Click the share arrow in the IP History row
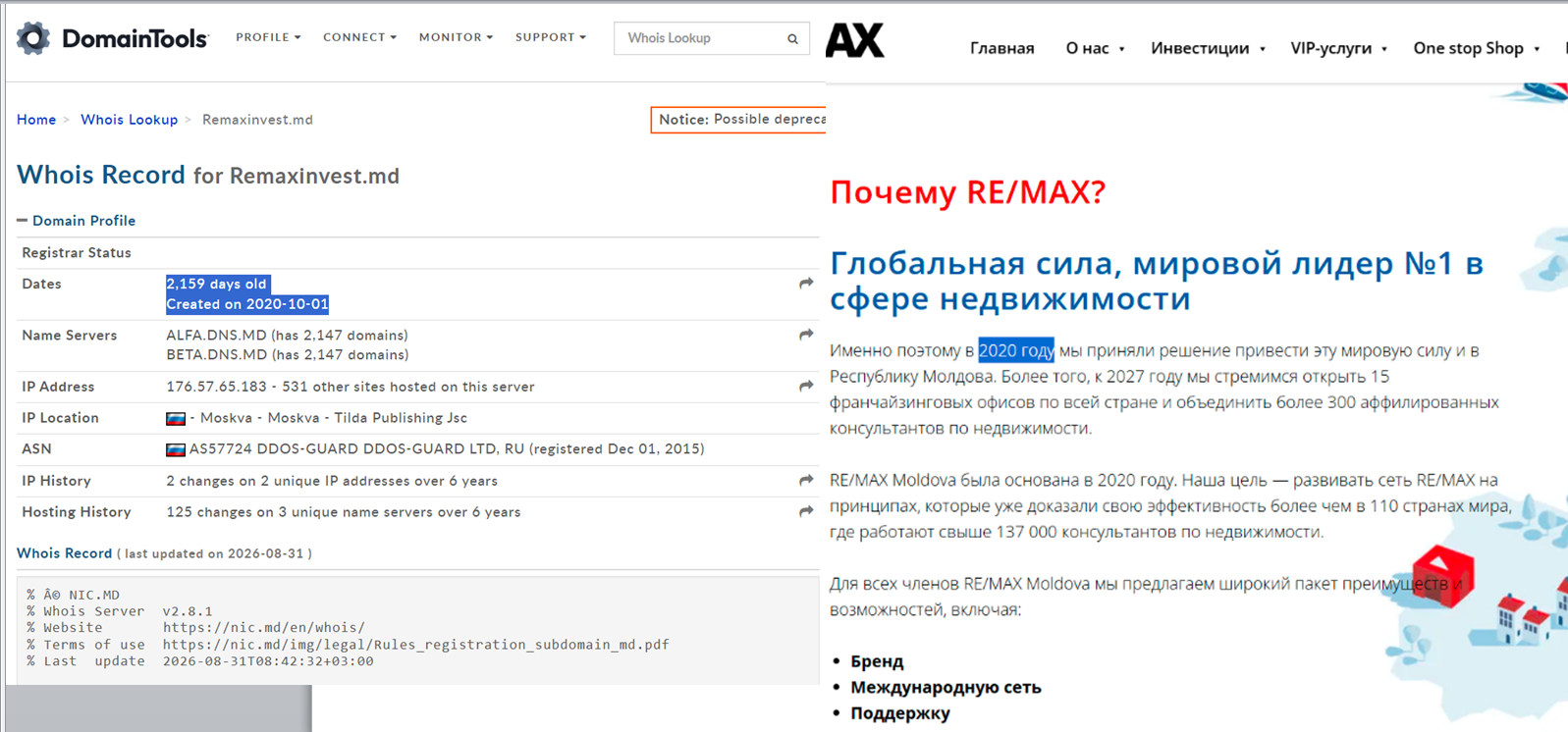 click(x=806, y=481)
